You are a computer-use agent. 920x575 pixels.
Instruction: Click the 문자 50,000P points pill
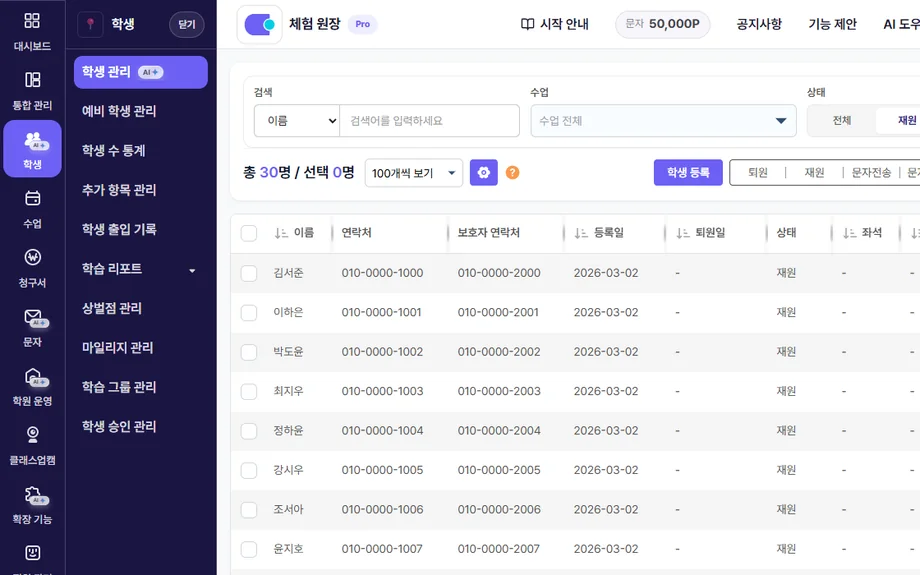click(x=662, y=24)
